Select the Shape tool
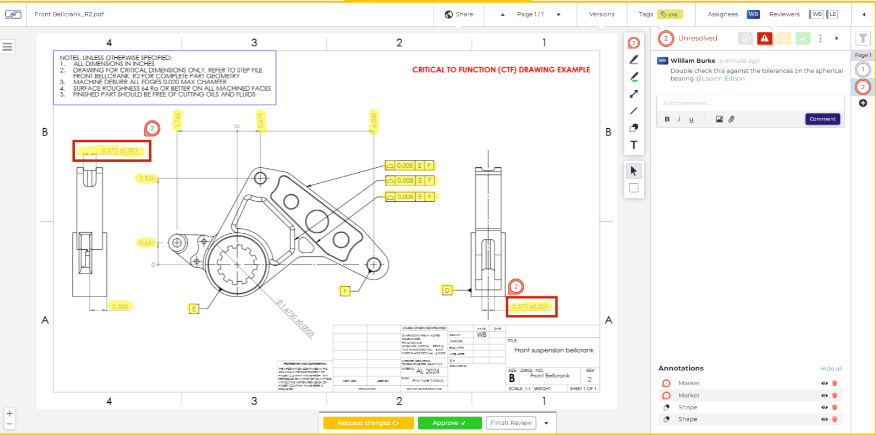Image resolution: width=876 pixels, height=435 pixels. [634, 128]
